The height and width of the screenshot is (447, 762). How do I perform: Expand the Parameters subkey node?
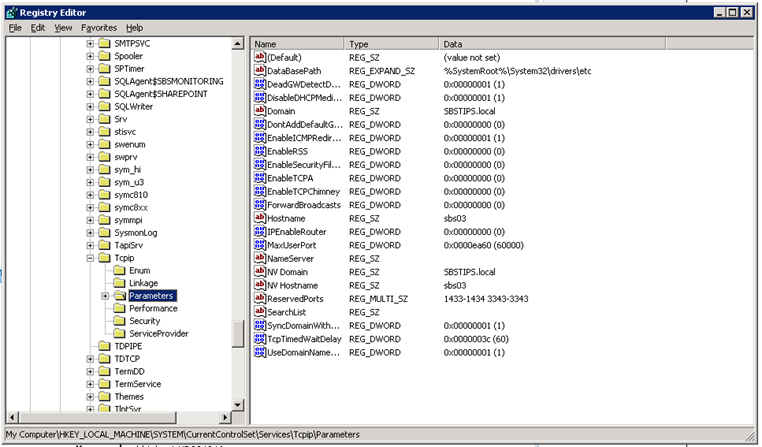105,296
